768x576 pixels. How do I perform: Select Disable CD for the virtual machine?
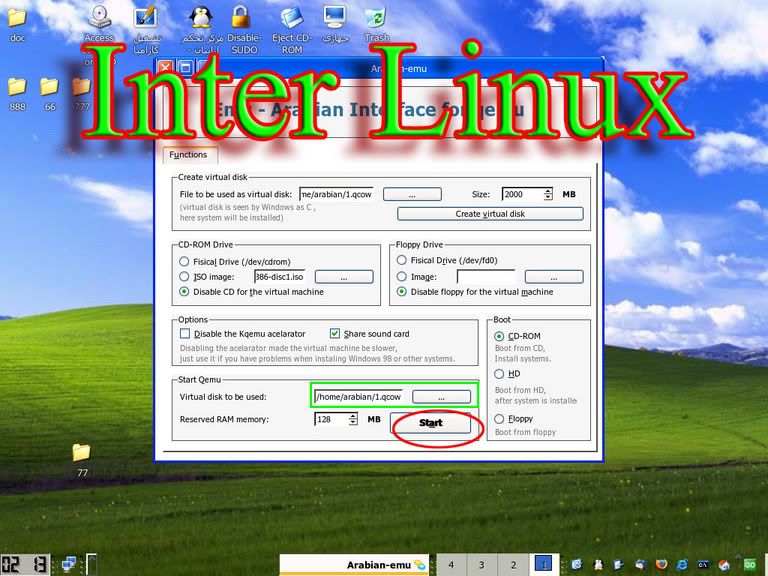coord(184,291)
